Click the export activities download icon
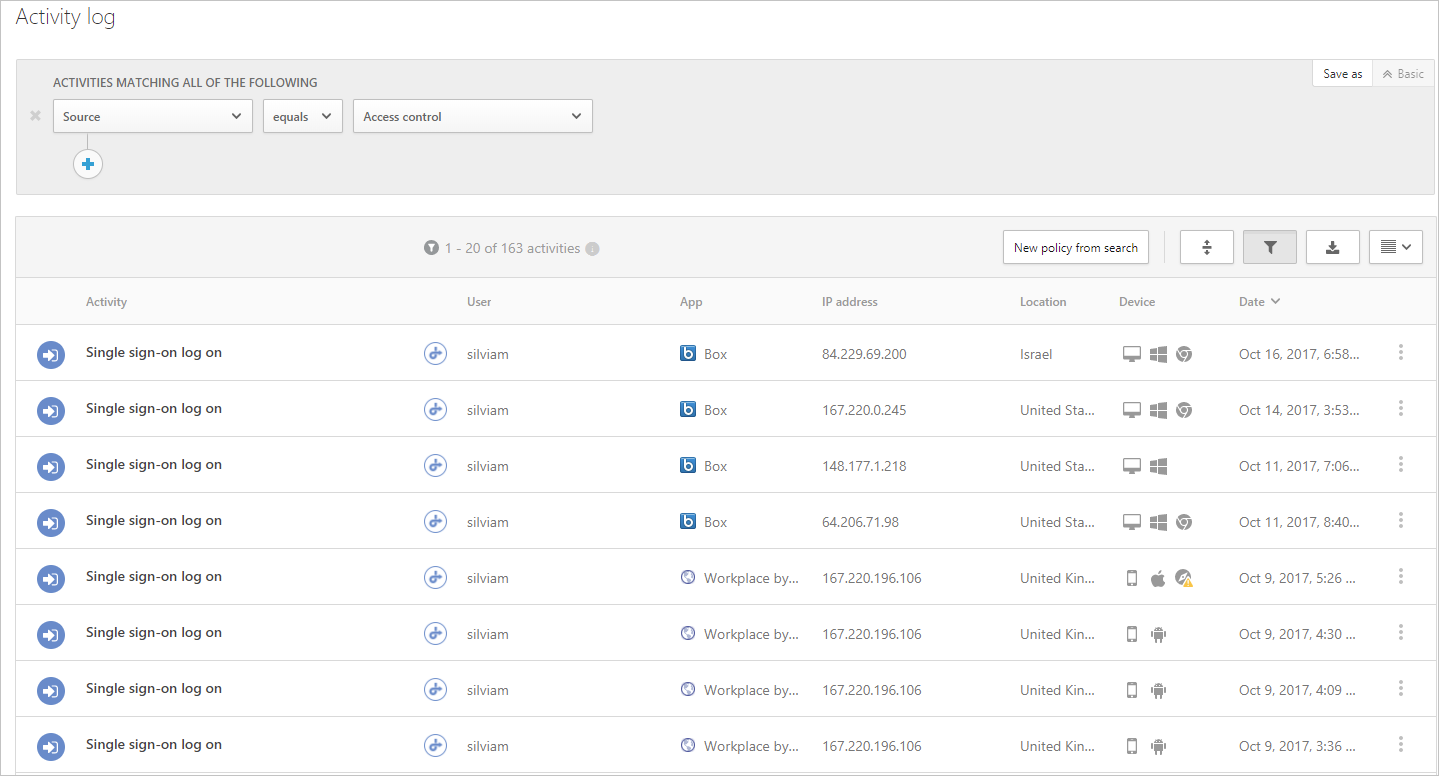This screenshot has height=776, width=1439. click(x=1332, y=246)
